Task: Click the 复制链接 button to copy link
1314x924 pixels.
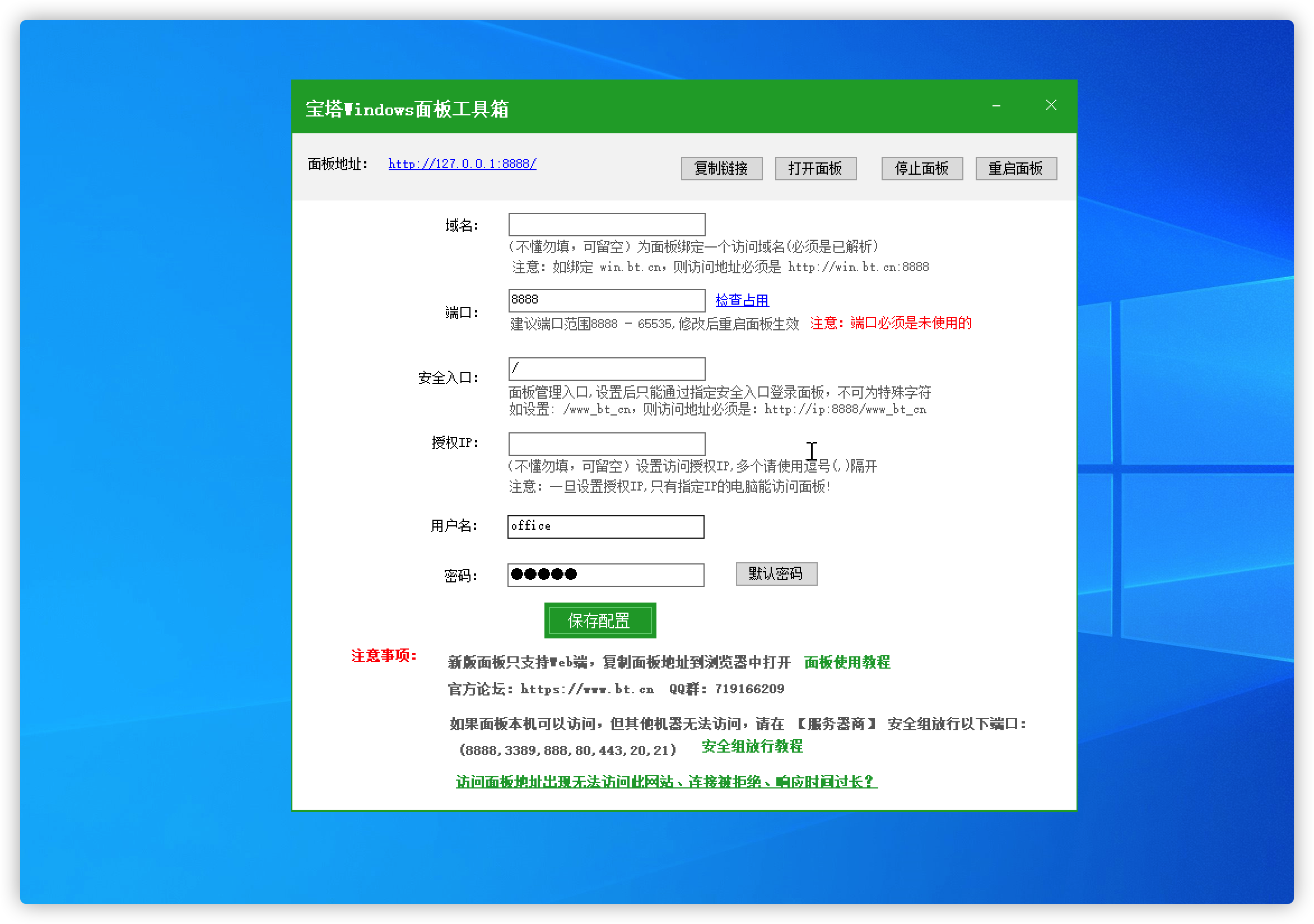Action: (x=721, y=167)
